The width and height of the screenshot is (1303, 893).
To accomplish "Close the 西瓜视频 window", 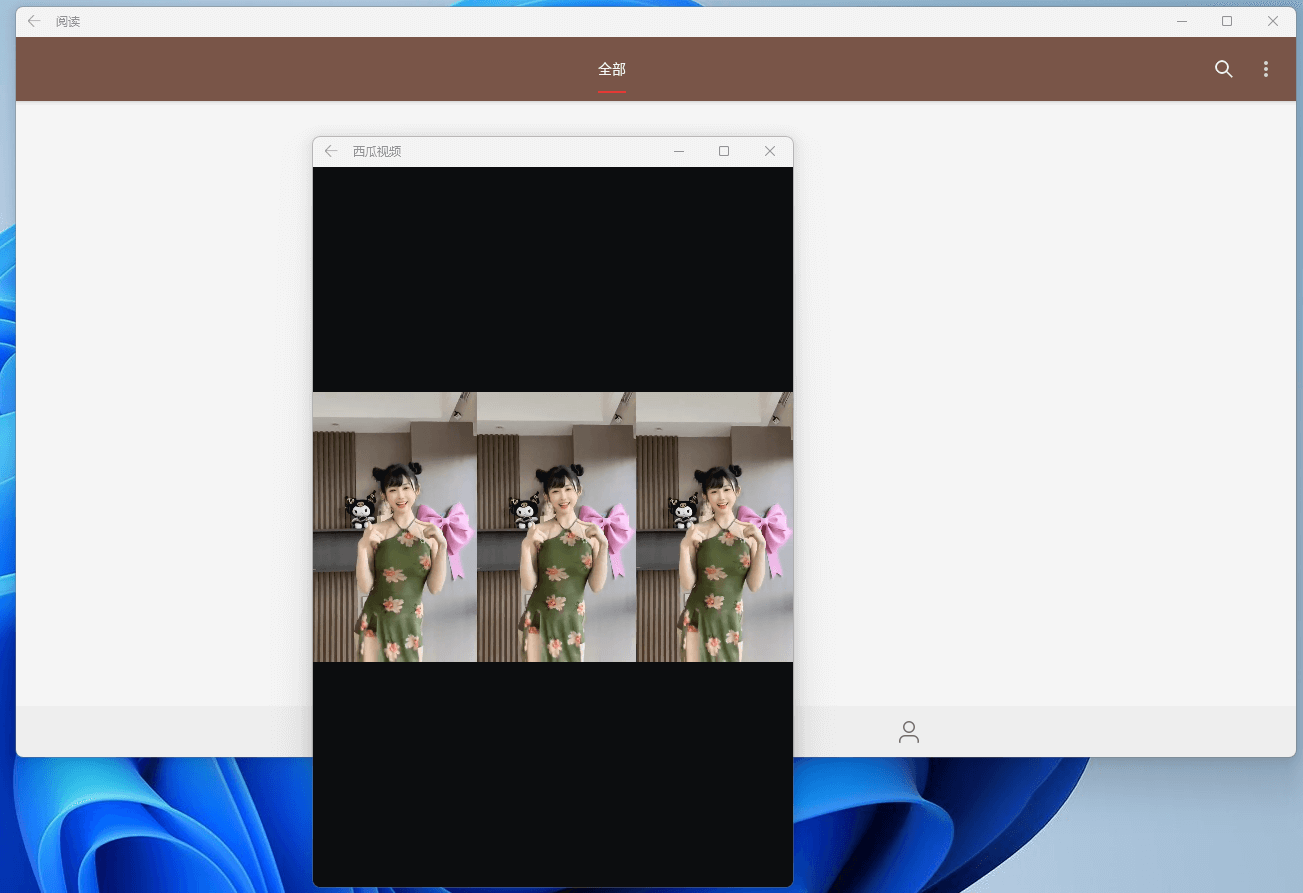I will click(x=769, y=151).
